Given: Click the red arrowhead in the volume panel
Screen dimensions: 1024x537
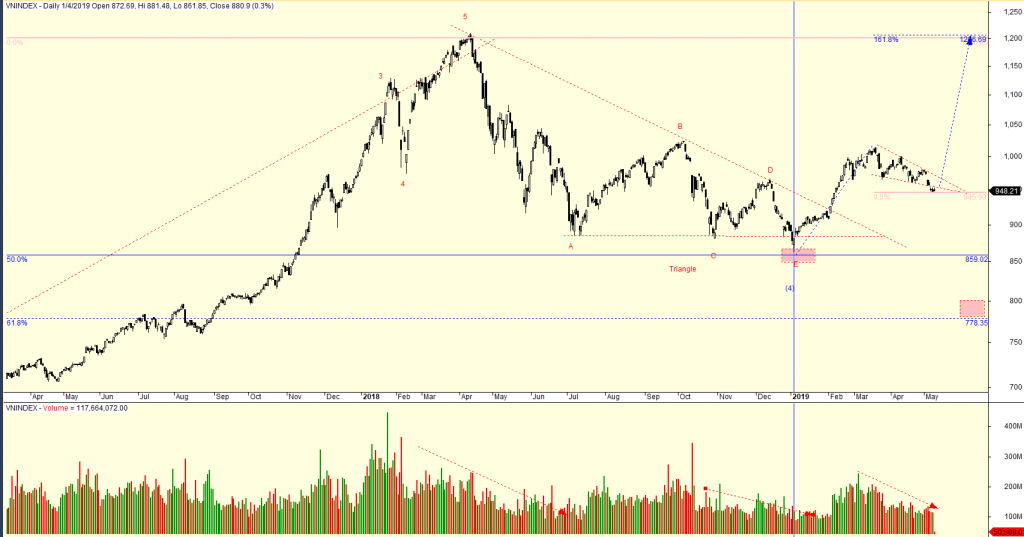Looking at the screenshot, I should click(x=934, y=507).
